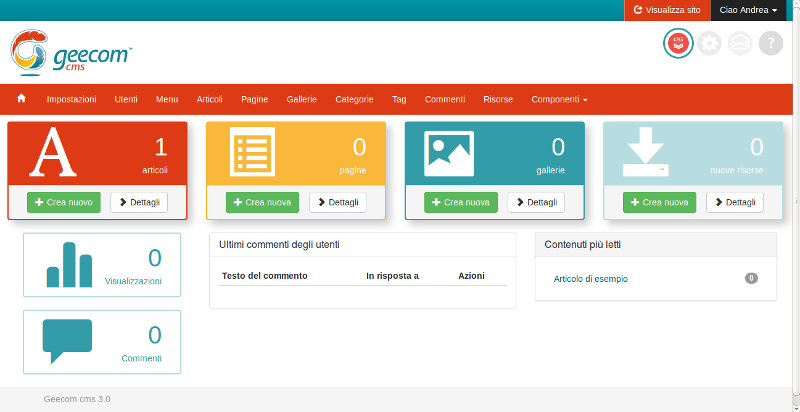Open the Categorie menu item
Screen dimensions: 800x412
tap(354, 99)
